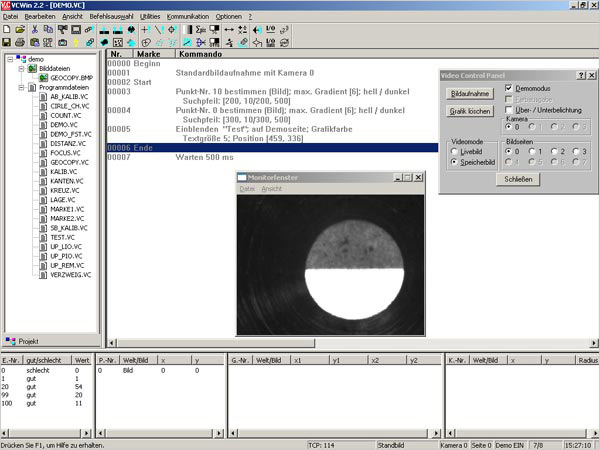Select Bildseiten radio option 2
The height and width of the screenshot is (450, 600).
[x=555, y=151]
